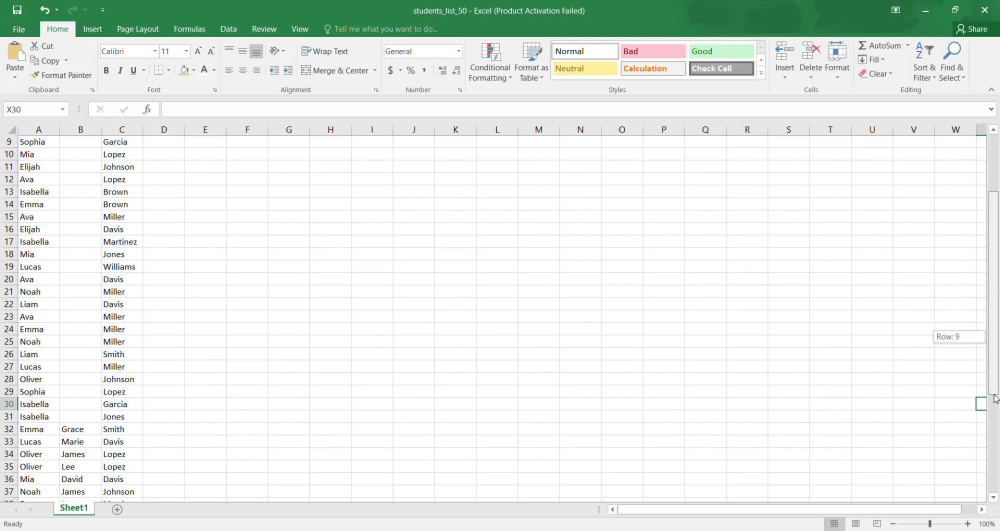Open the General number format dropdown
The image size is (1000, 531).
tap(458, 51)
